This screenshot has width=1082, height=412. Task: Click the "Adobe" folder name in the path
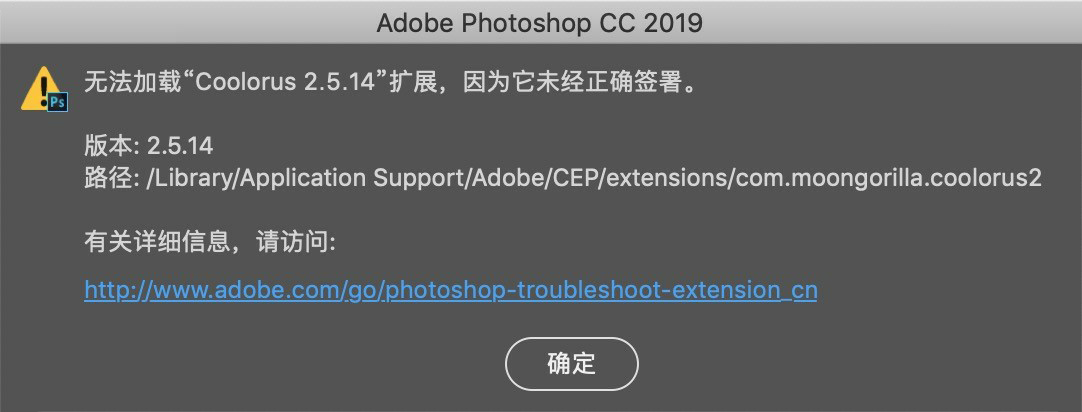tap(508, 178)
